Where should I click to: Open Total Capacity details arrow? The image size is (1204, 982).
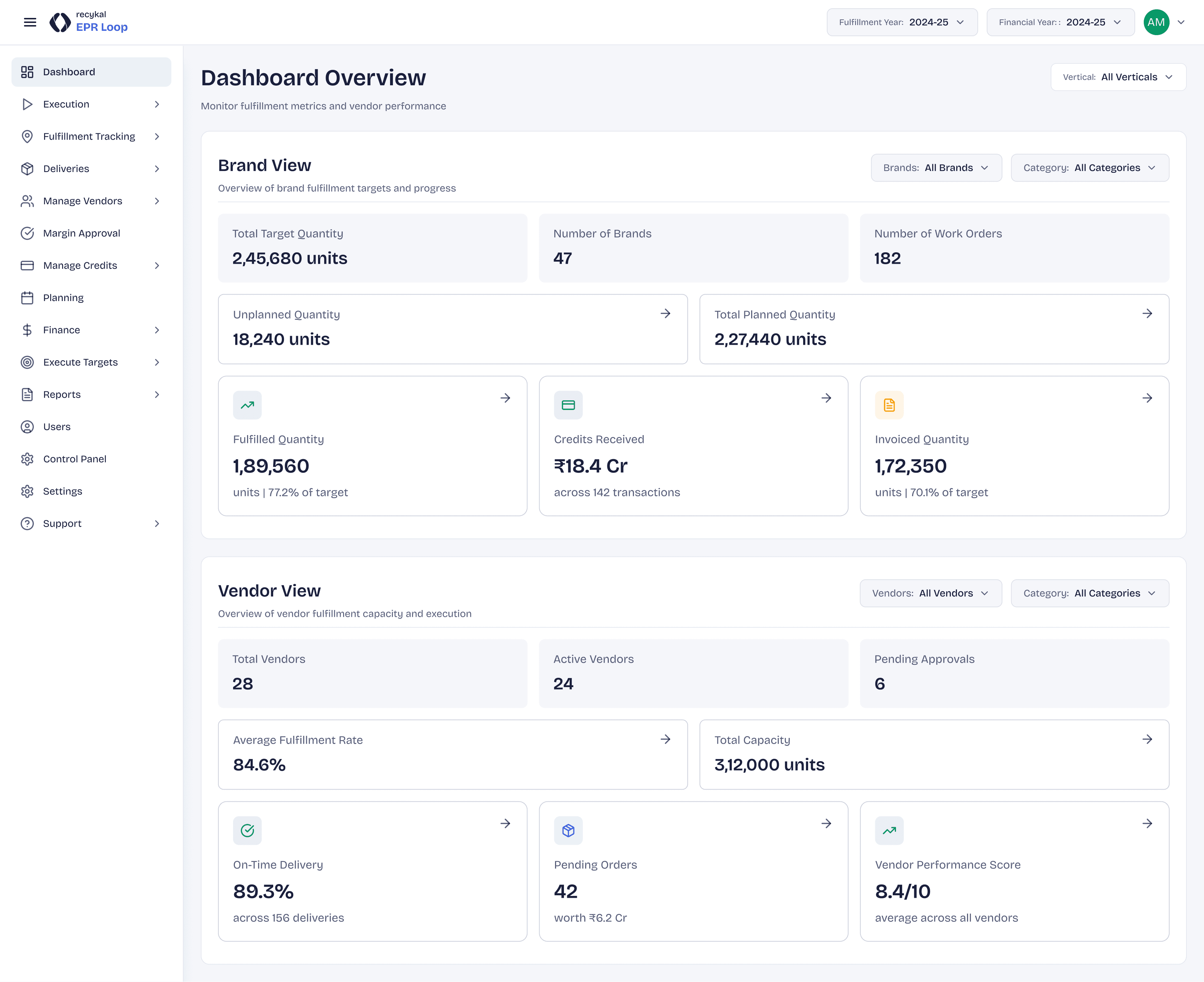[1147, 739]
